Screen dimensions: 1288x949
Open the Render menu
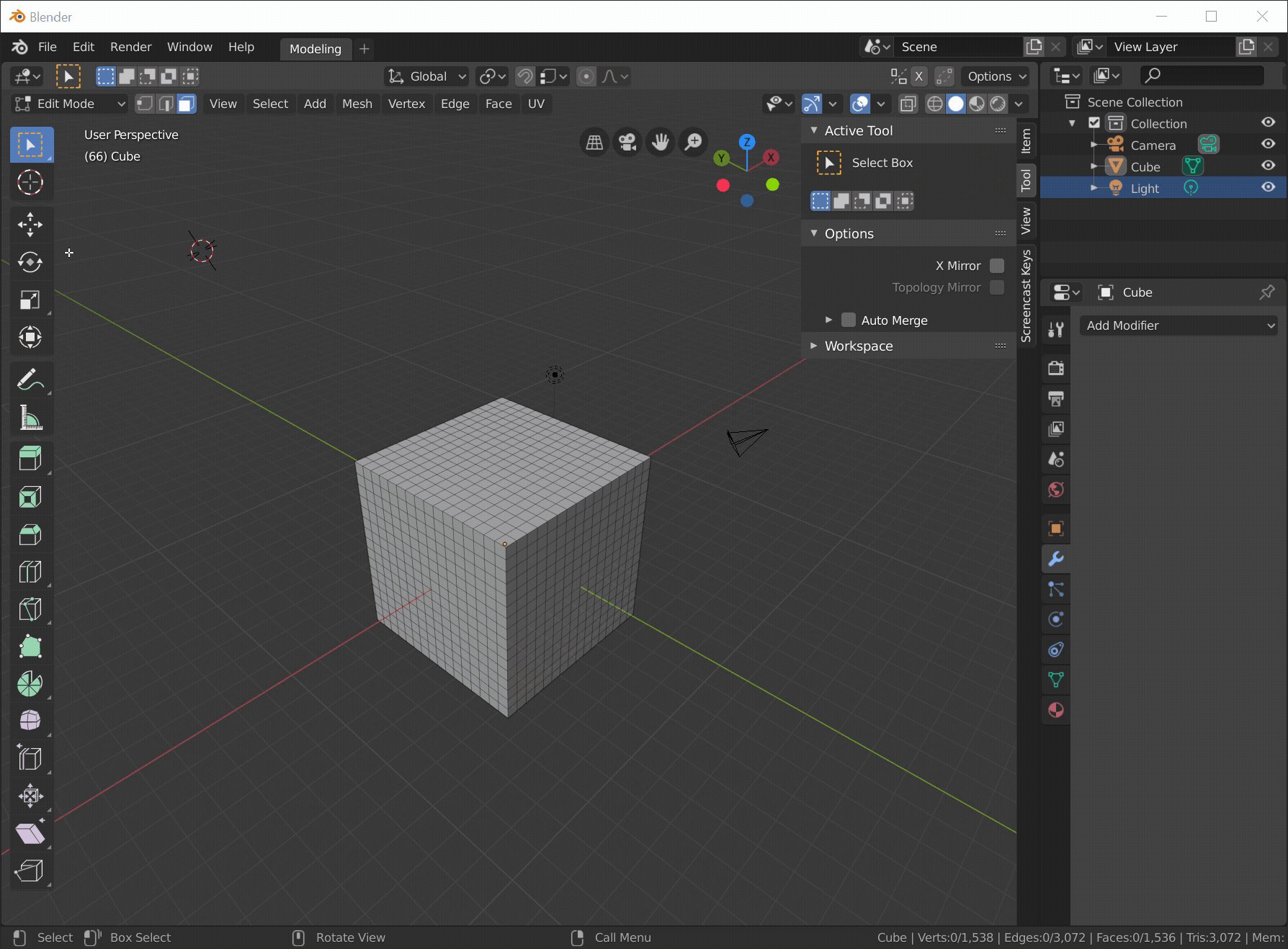(x=131, y=47)
